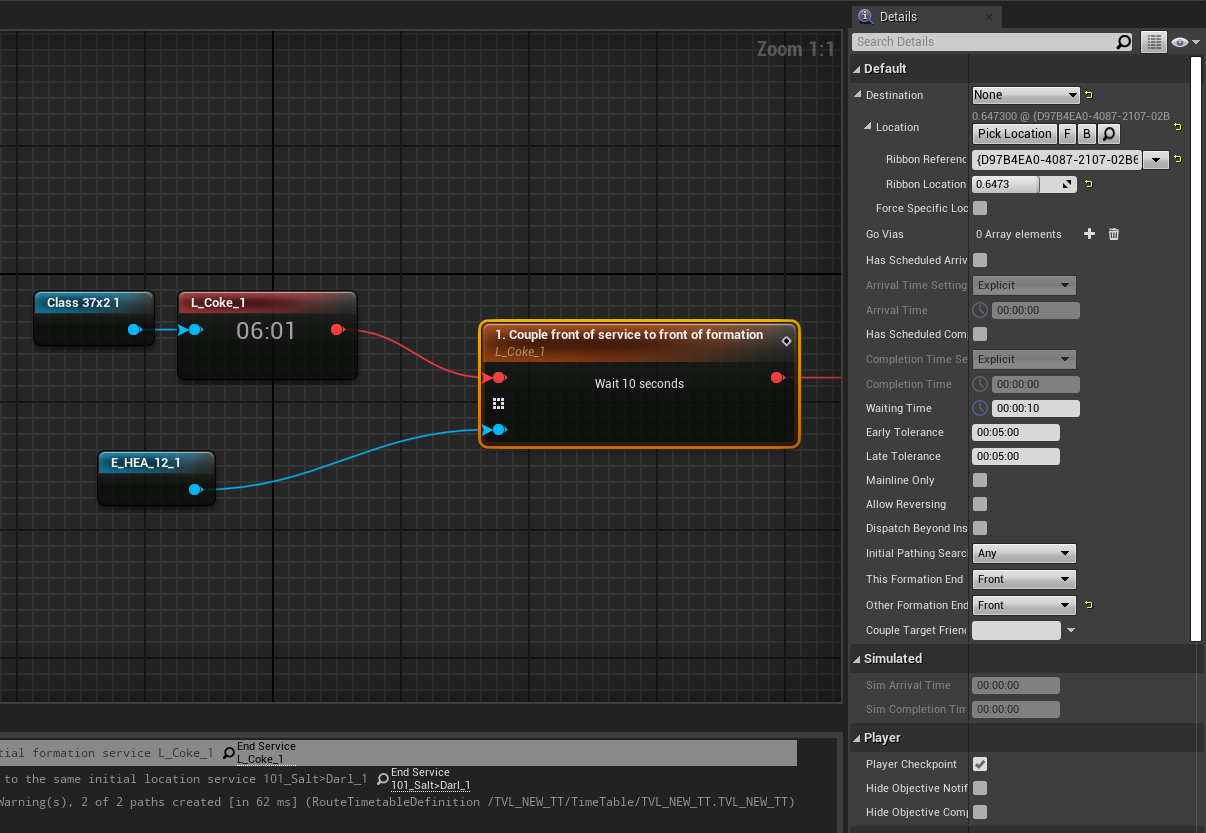Viewport: 1206px width, 833px height.
Task: Click the search magnifier in Search Details
Action: [x=1123, y=42]
